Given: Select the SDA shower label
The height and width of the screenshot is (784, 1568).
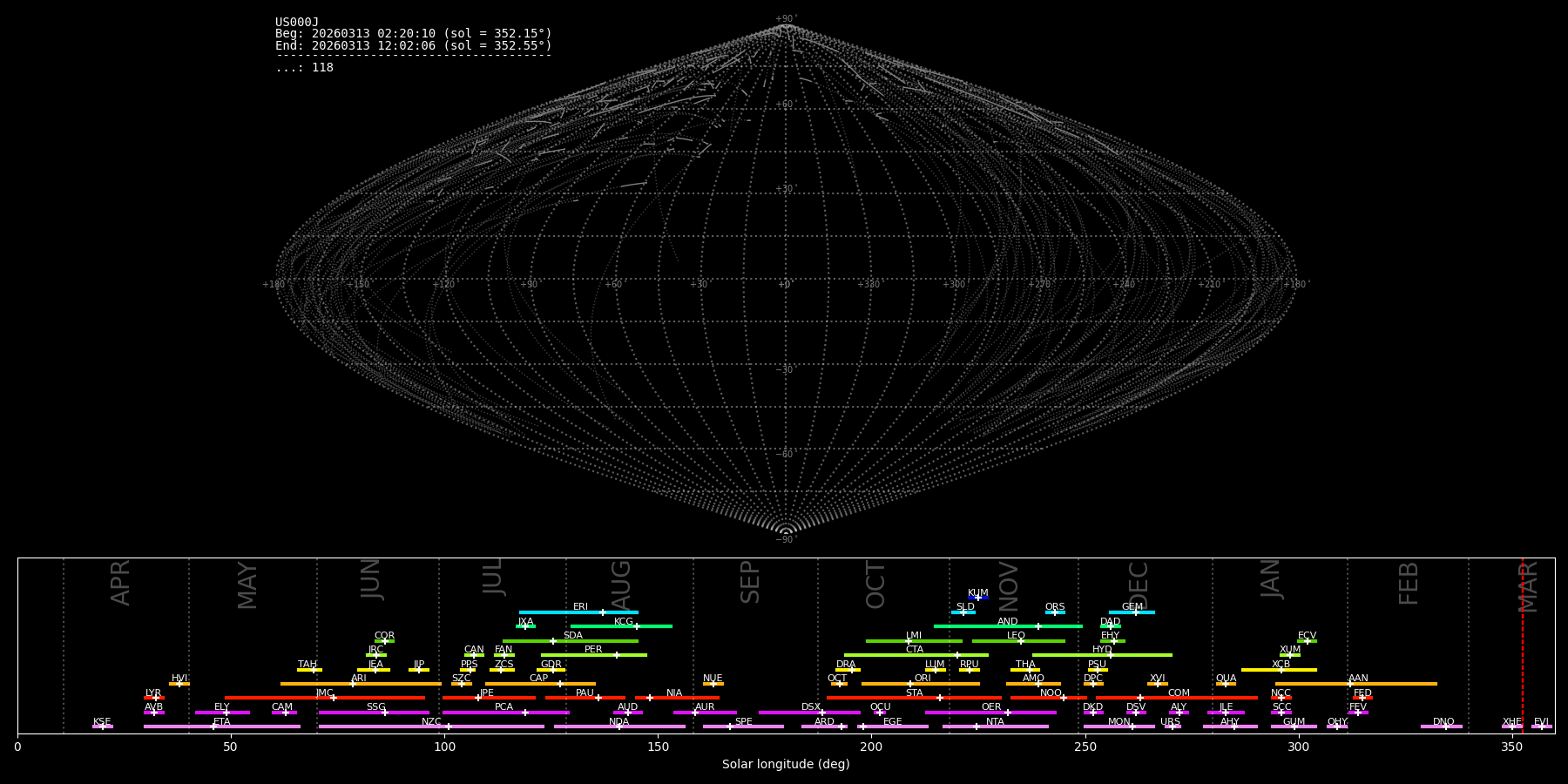Looking at the screenshot, I should point(573,636).
